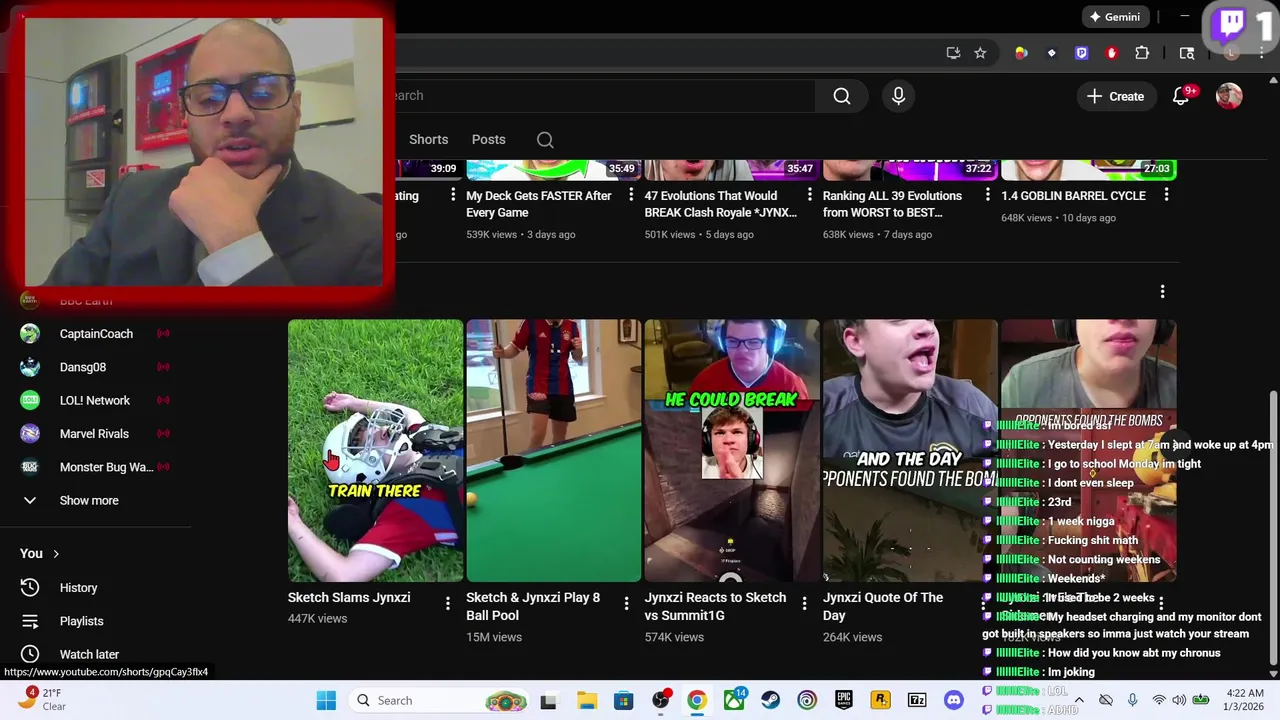Screen dimensions: 1280x720
Task: Open options for 'My Deck Gets FASTER' video
Action: pos(631,195)
